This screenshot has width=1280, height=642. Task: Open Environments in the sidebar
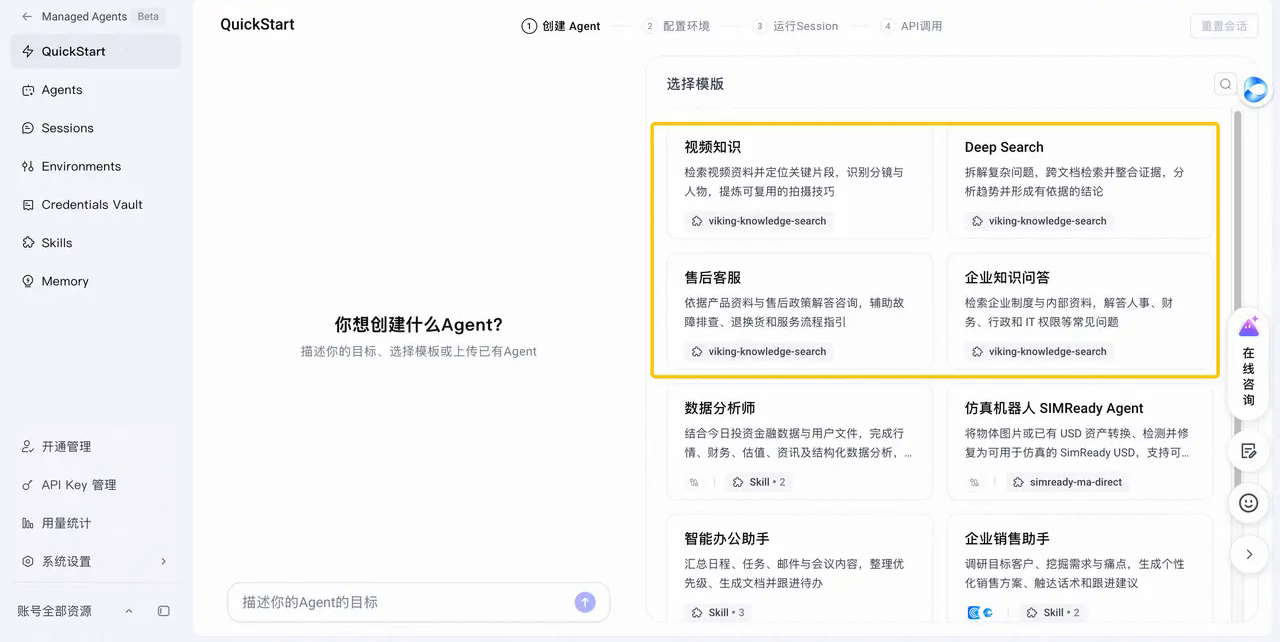tap(96, 166)
